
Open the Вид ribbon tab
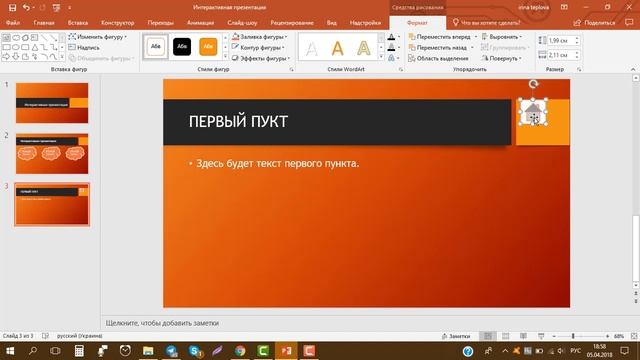tap(331, 23)
